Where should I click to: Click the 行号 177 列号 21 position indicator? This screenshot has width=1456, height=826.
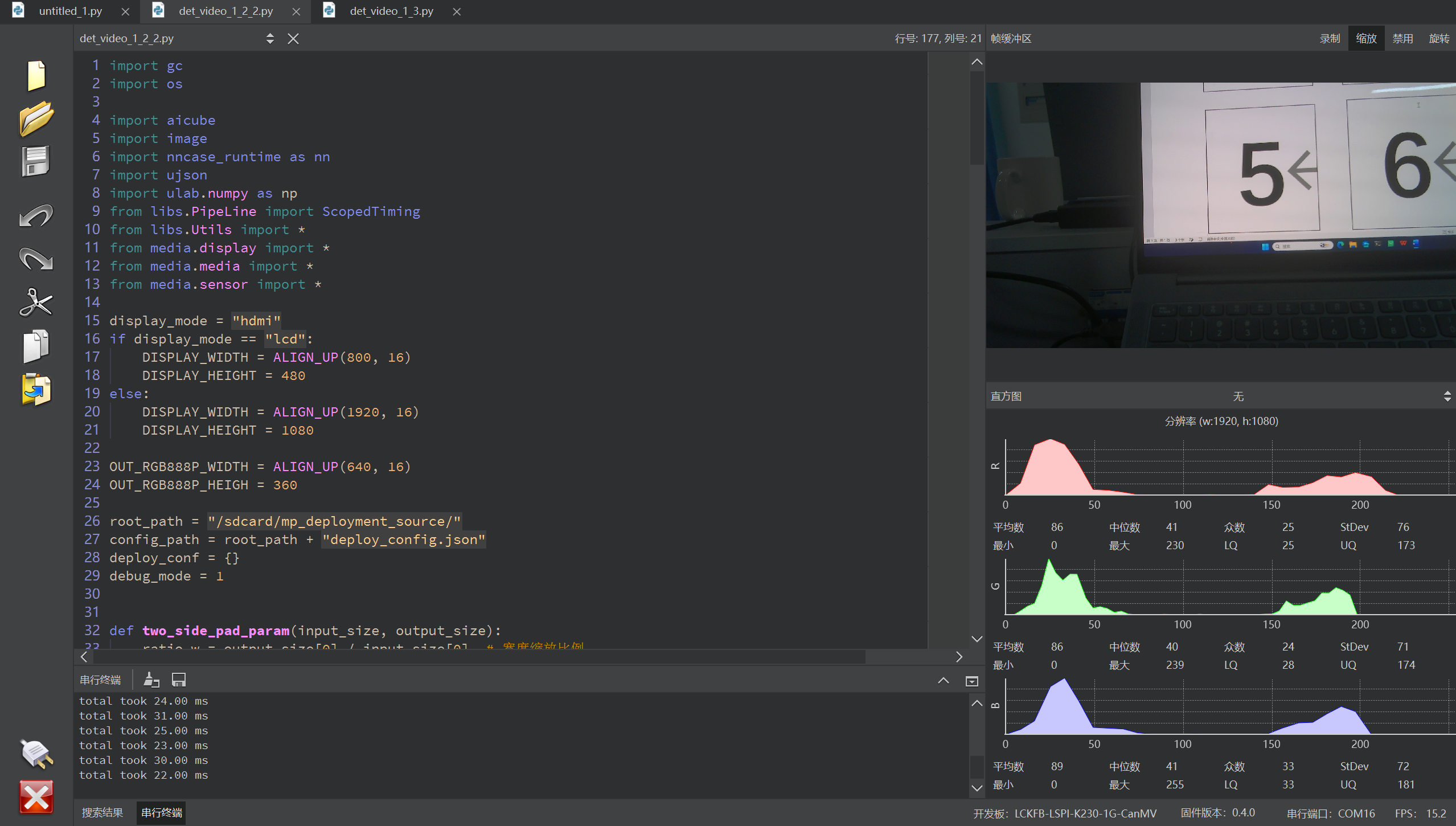pyautogui.click(x=938, y=39)
